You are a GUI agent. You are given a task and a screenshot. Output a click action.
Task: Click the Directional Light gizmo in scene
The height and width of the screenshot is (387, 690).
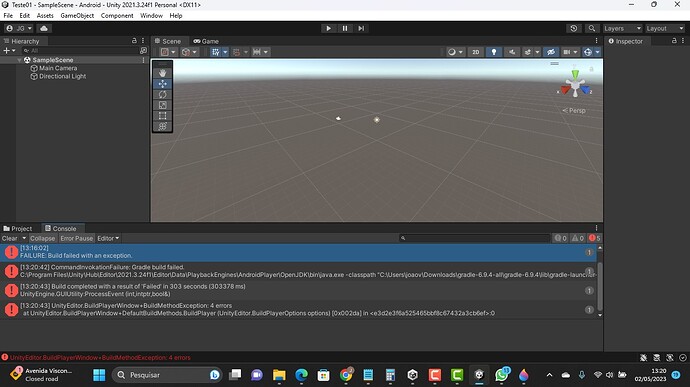(x=377, y=120)
